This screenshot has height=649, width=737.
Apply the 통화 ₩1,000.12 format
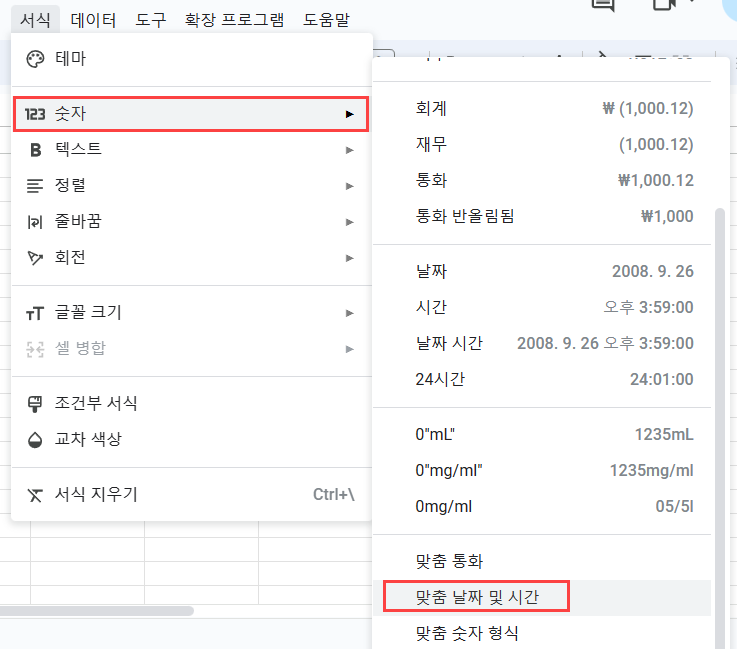[542, 180]
